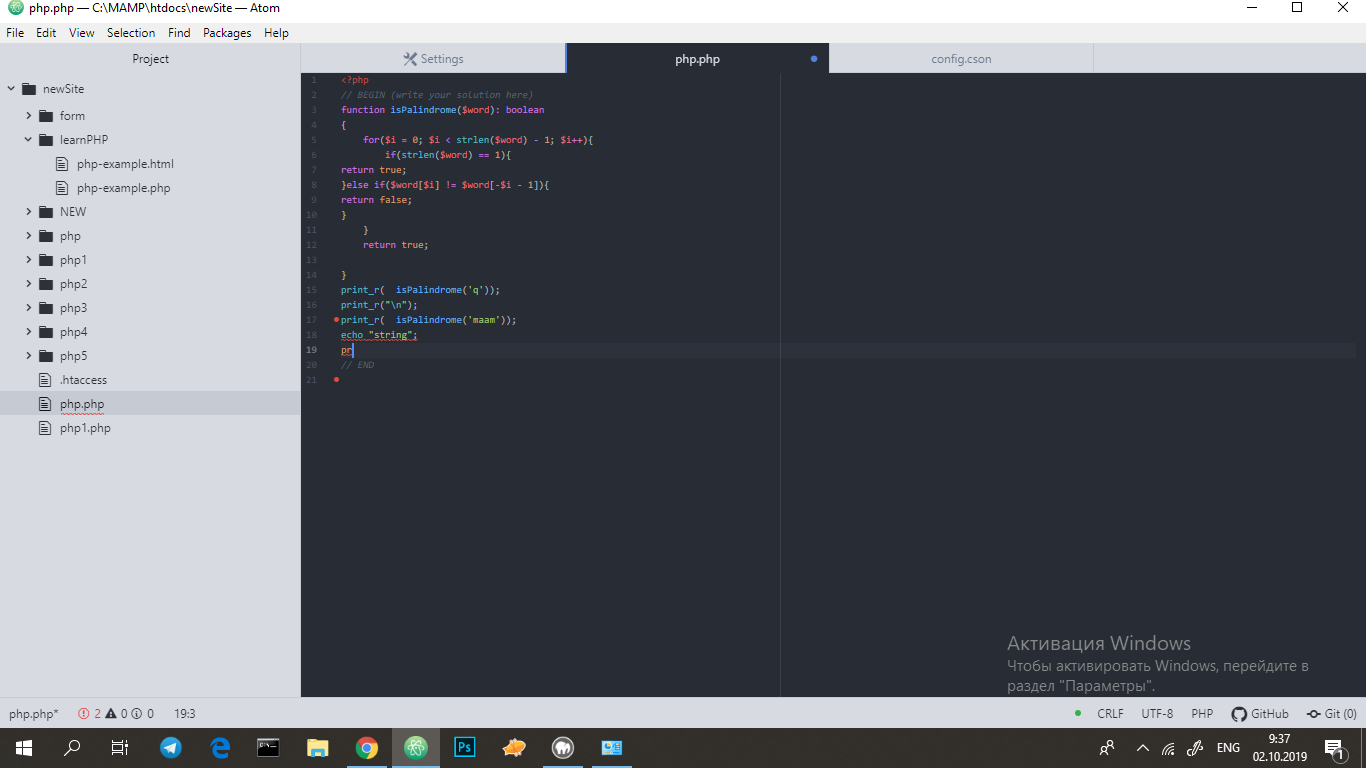Open the View menu
Image resolution: width=1366 pixels, height=768 pixels.
82,33
